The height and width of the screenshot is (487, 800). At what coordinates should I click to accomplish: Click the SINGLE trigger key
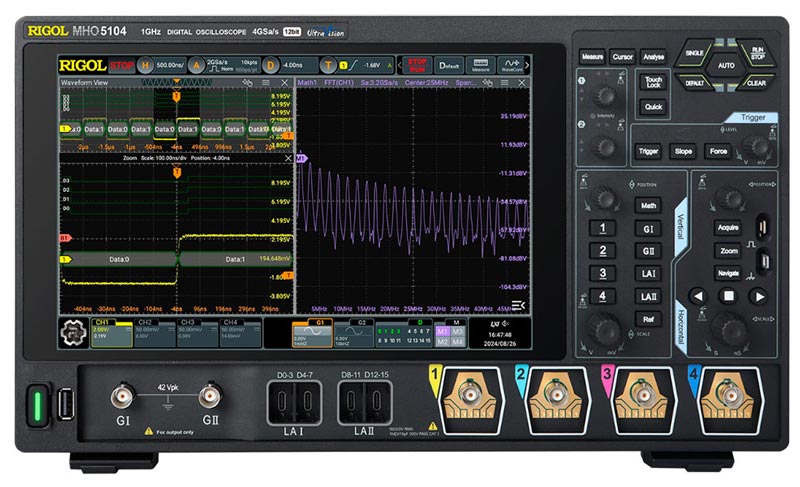point(694,54)
